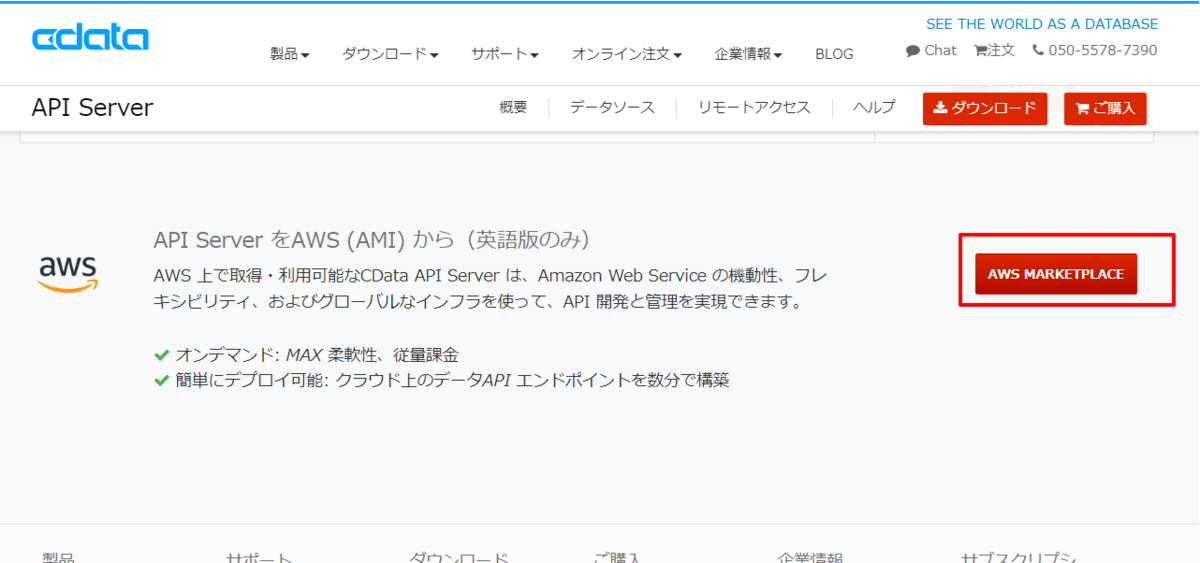Switch to the データソース tab
This screenshot has width=1200, height=563.
click(612, 108)
